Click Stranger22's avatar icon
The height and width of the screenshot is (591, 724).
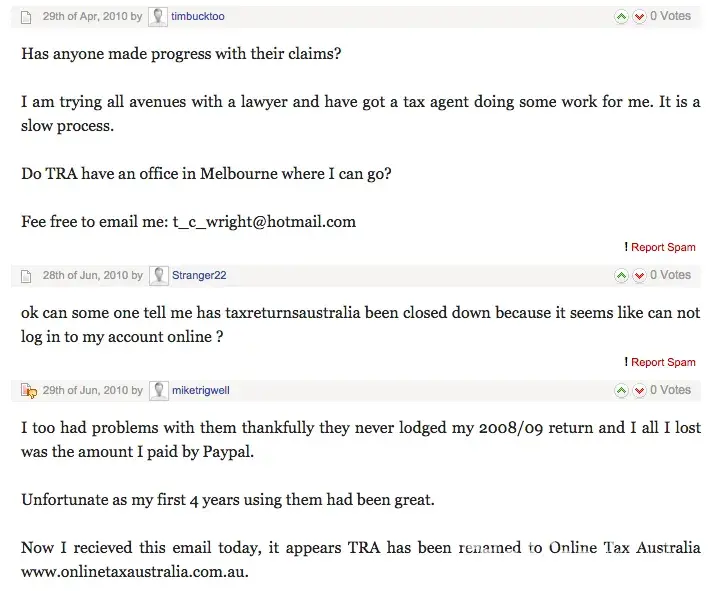coord(158,276)
